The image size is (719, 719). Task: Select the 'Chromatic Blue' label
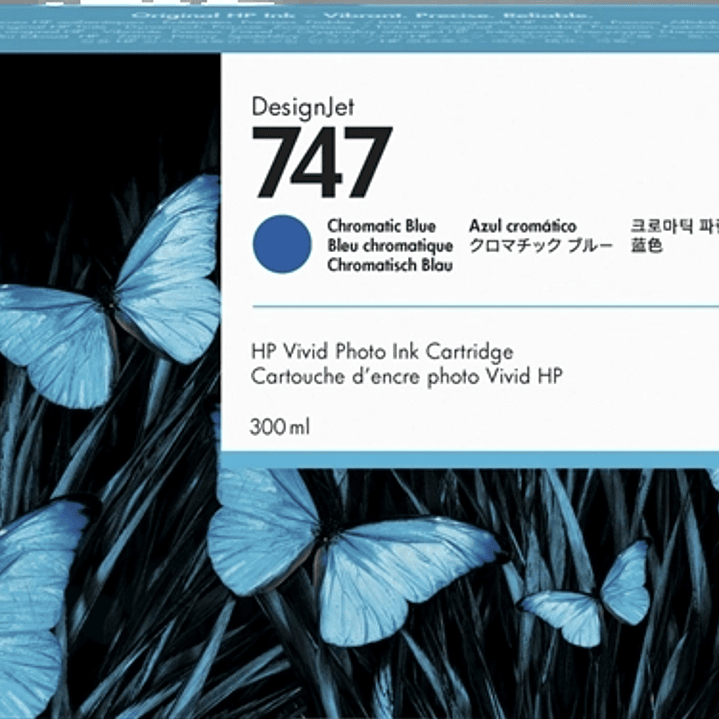(382, 226)
